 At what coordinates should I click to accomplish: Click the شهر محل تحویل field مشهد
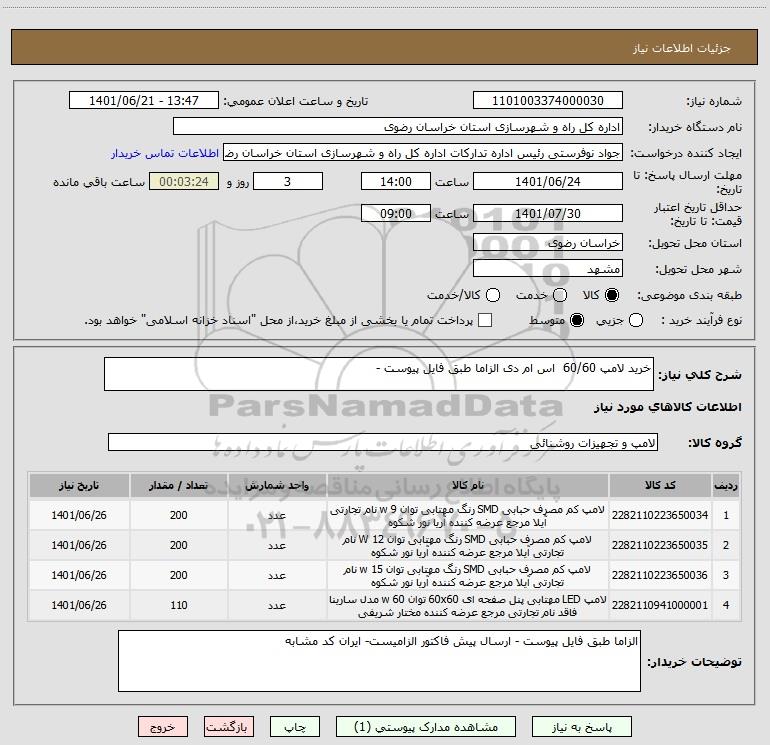pos(548,269)
